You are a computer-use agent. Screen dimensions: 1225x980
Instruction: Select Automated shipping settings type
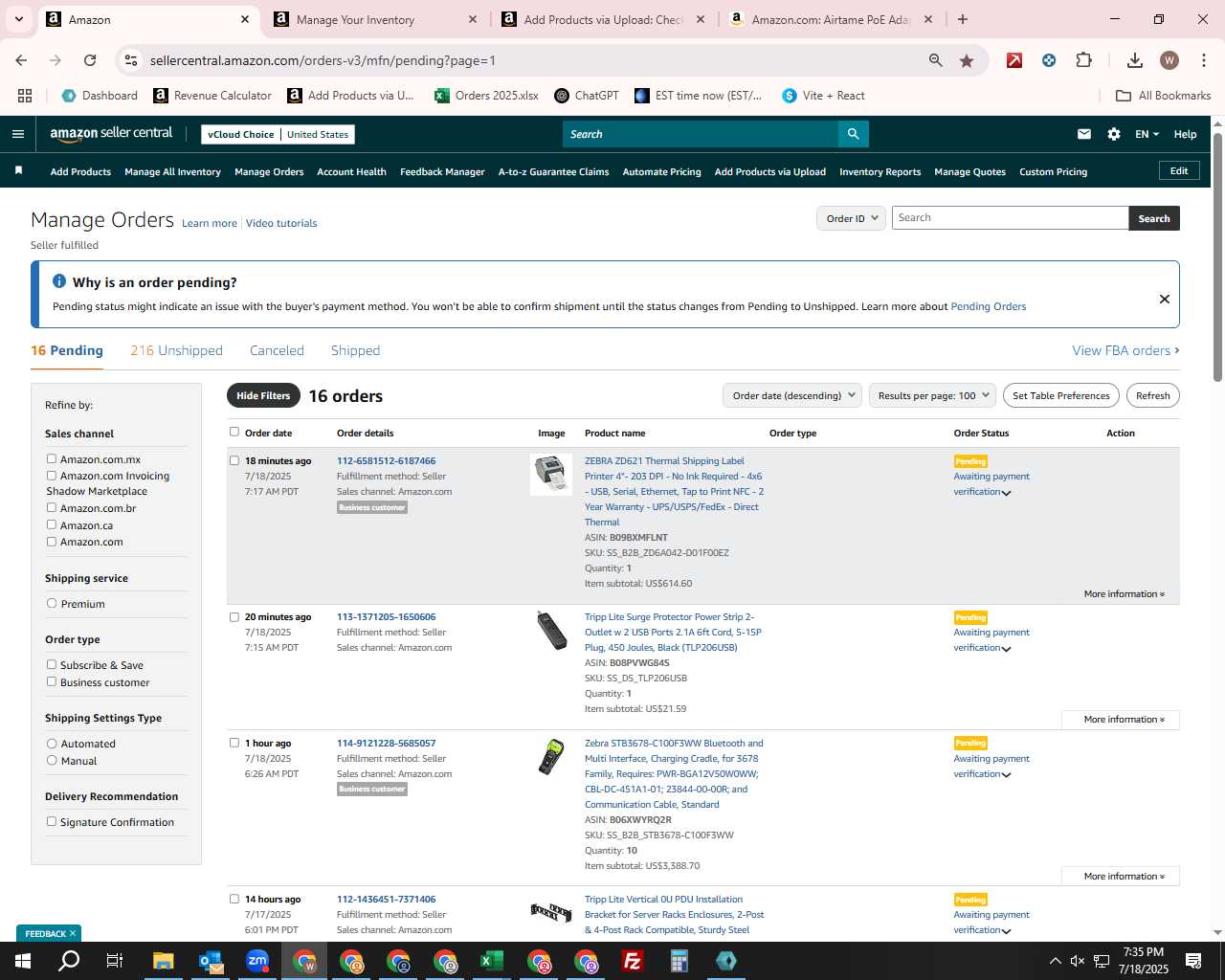coord(52,743)
